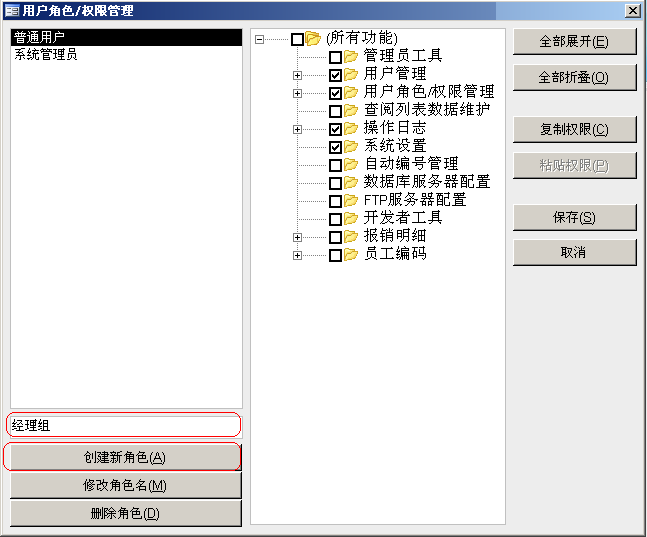Click the folder icon beside 数据库服务器配置
This screenshot has width=647, height=537.
coord(351,182)
